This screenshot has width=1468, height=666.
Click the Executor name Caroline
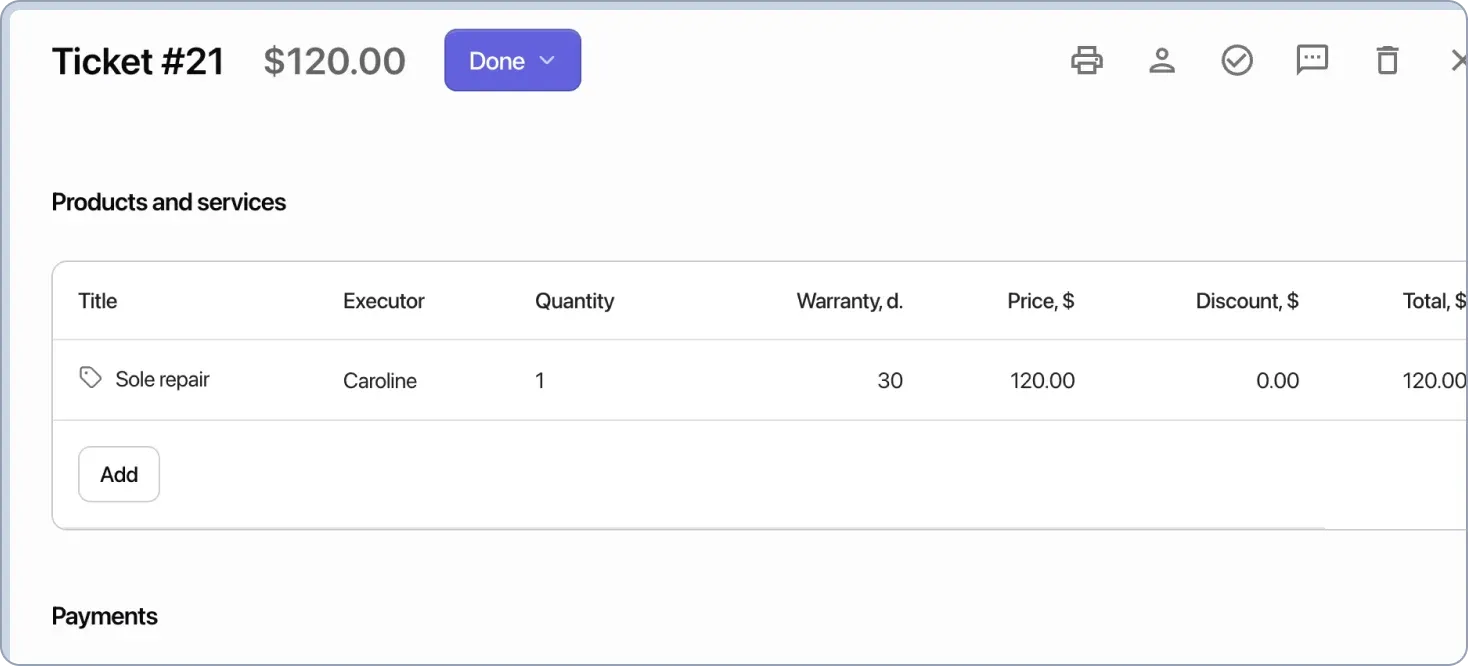(x=380, y=380)
